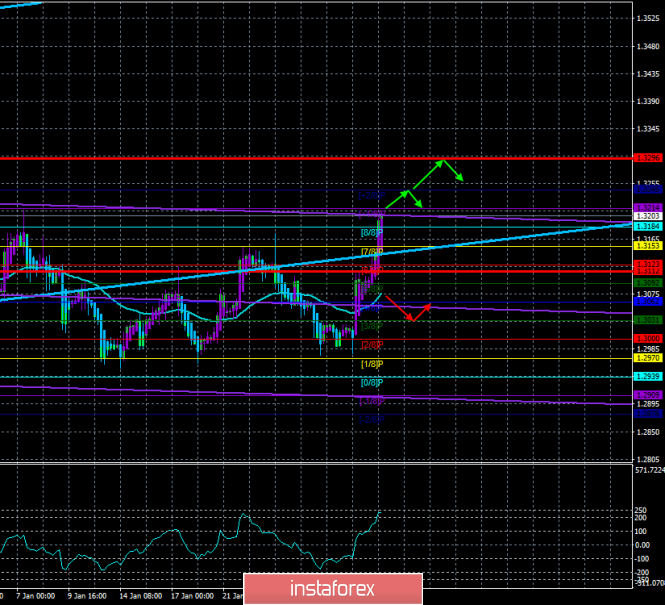Viewport: 665px width, 605px height.
Task: Click the 1.3525 price scale value
Action: tap(648, 19)
